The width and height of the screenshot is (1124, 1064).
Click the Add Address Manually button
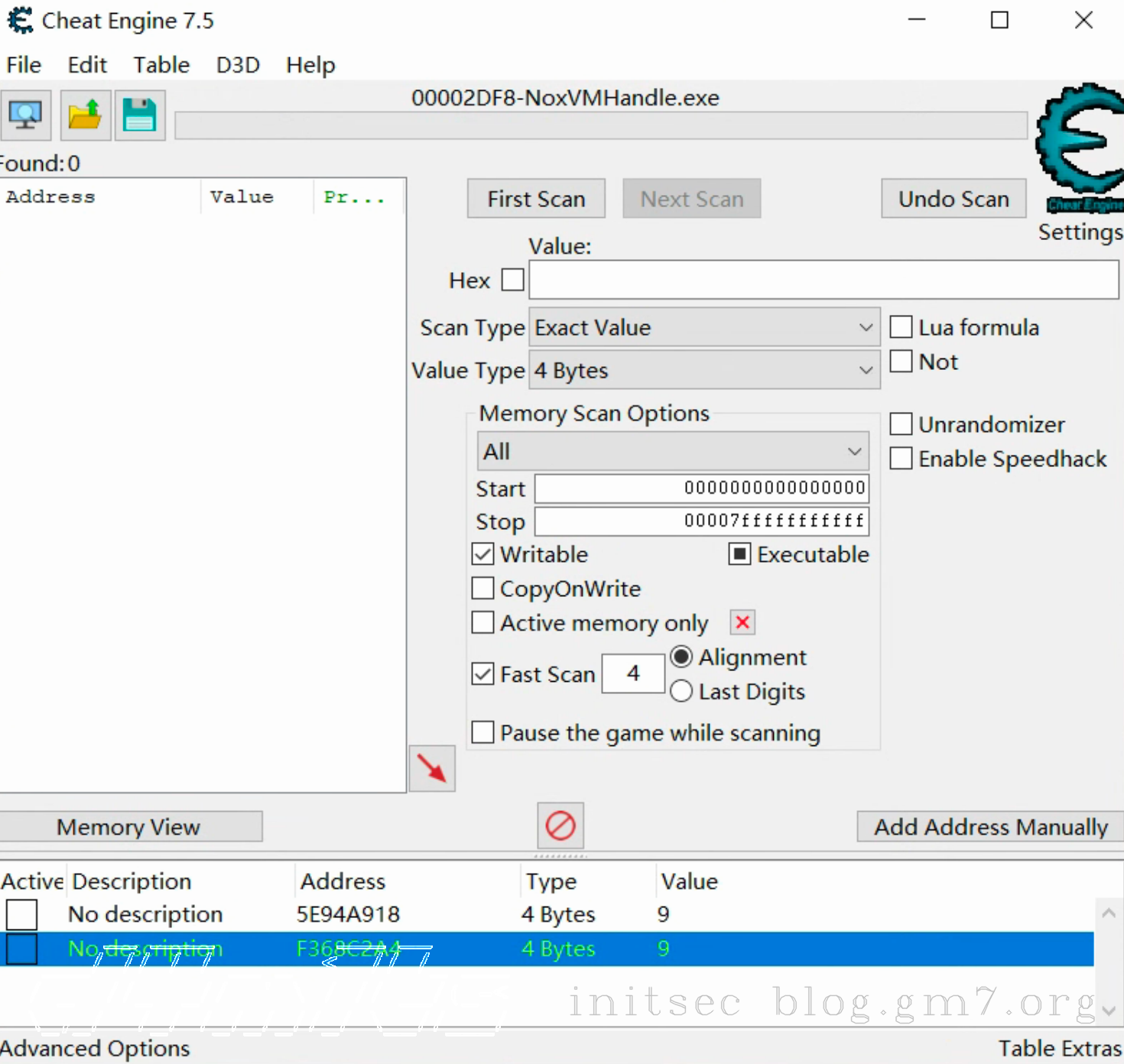click(990, 827)
